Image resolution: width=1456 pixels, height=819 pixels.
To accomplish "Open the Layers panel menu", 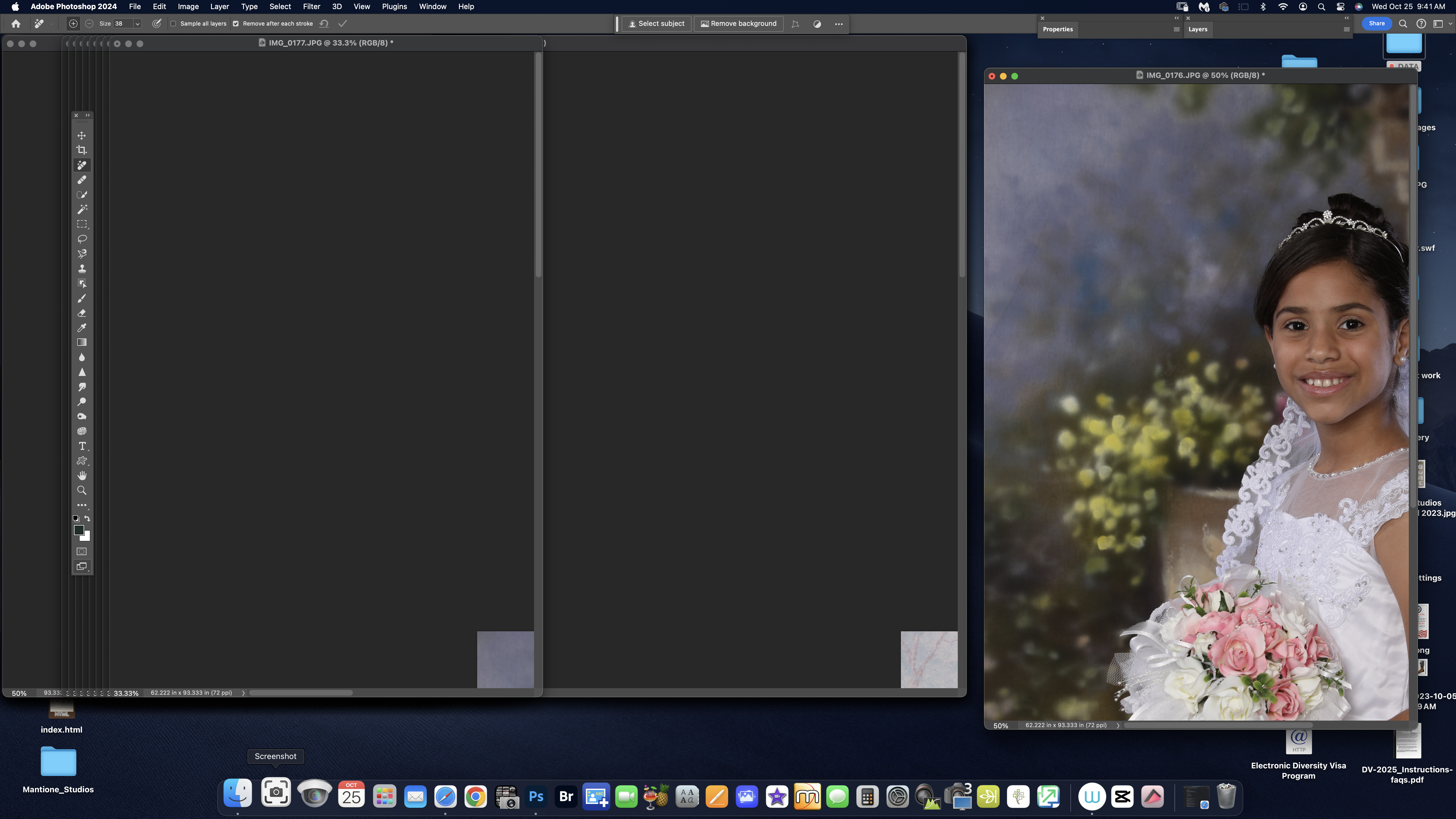I will (x=1346, y=29).
